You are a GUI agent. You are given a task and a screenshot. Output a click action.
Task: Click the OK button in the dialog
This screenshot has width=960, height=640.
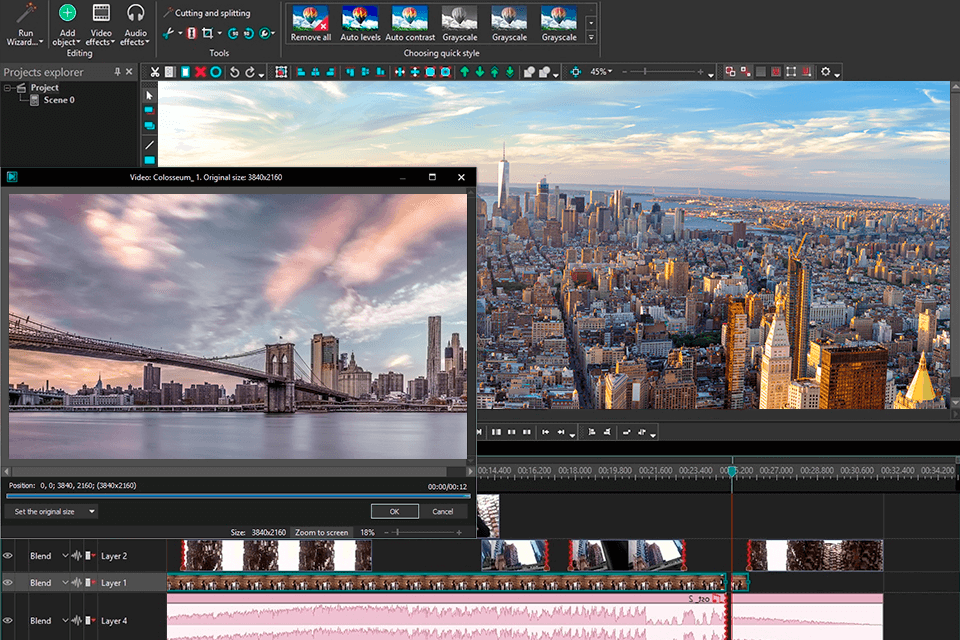tap(394, 511)
